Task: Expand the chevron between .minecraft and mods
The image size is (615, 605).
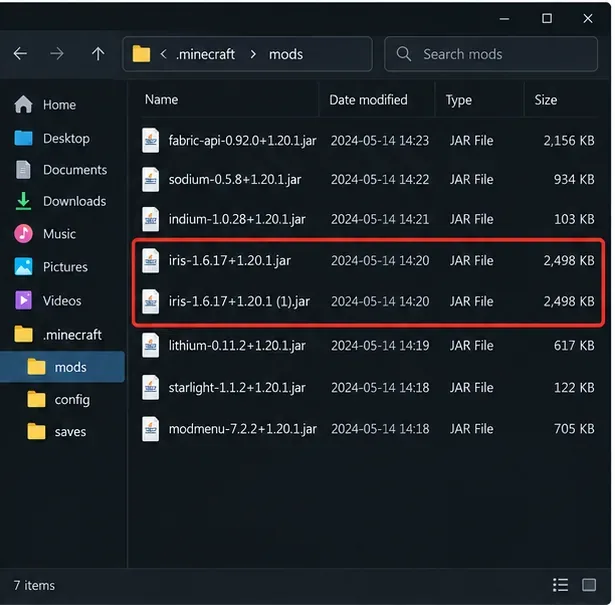Action: point(253,54)
